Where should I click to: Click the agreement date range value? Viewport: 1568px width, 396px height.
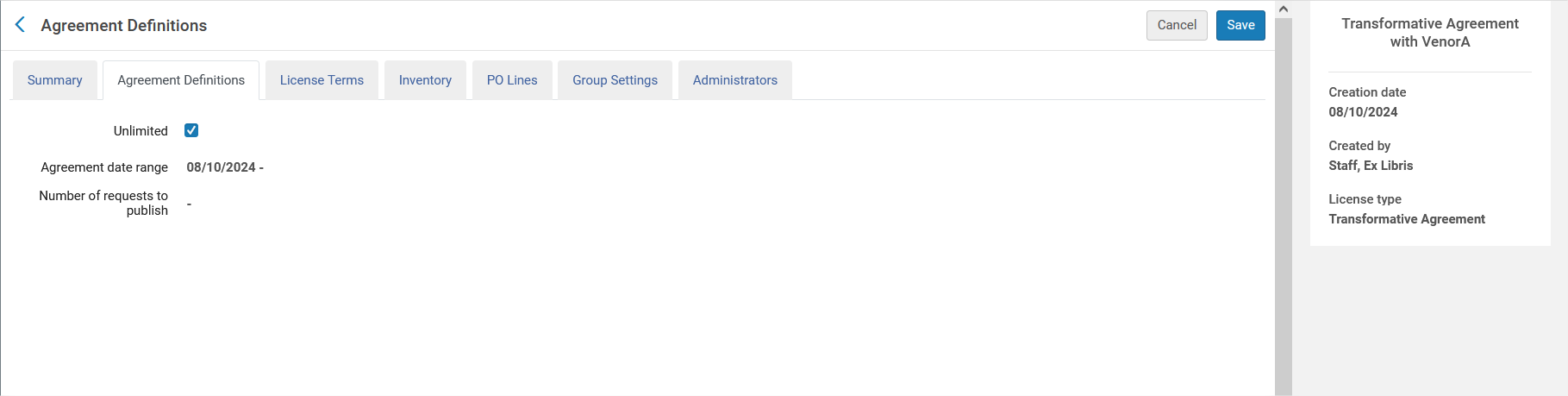pos(224,167)
